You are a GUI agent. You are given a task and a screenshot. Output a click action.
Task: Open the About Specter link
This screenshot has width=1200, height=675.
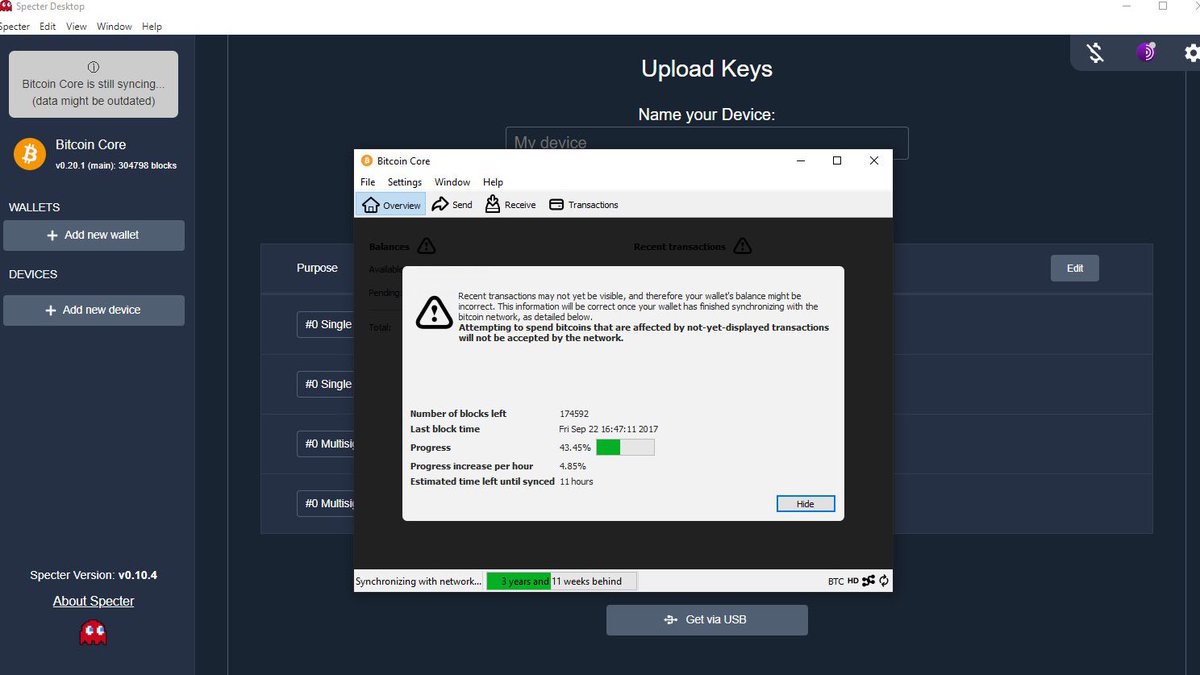click(x=93, y=601)
